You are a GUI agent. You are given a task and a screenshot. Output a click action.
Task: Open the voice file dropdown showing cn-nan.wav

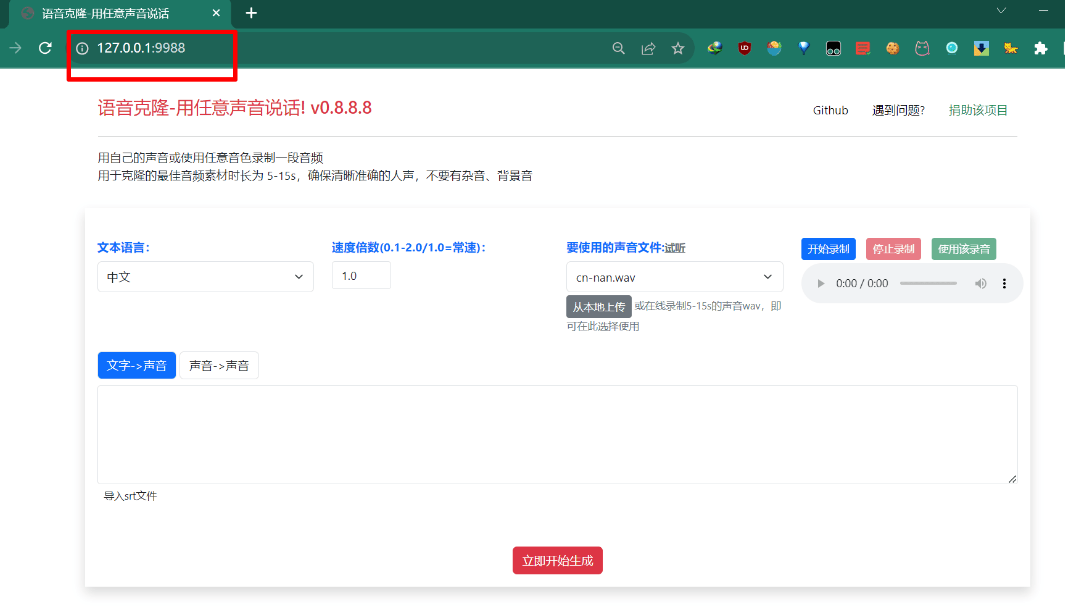(675, 276)
